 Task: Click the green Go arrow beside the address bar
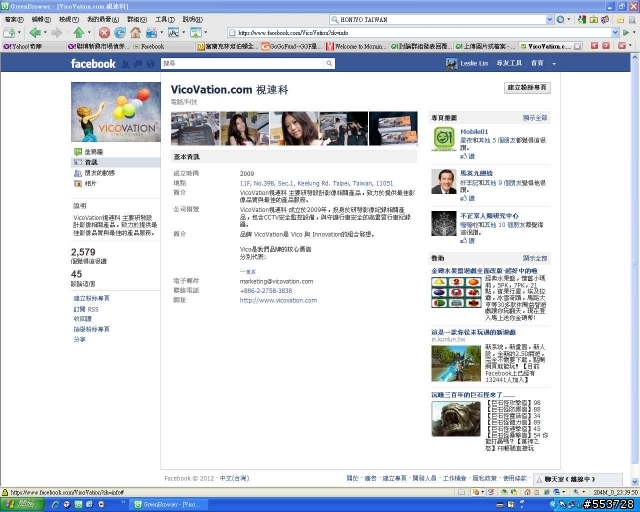point(626,33)
